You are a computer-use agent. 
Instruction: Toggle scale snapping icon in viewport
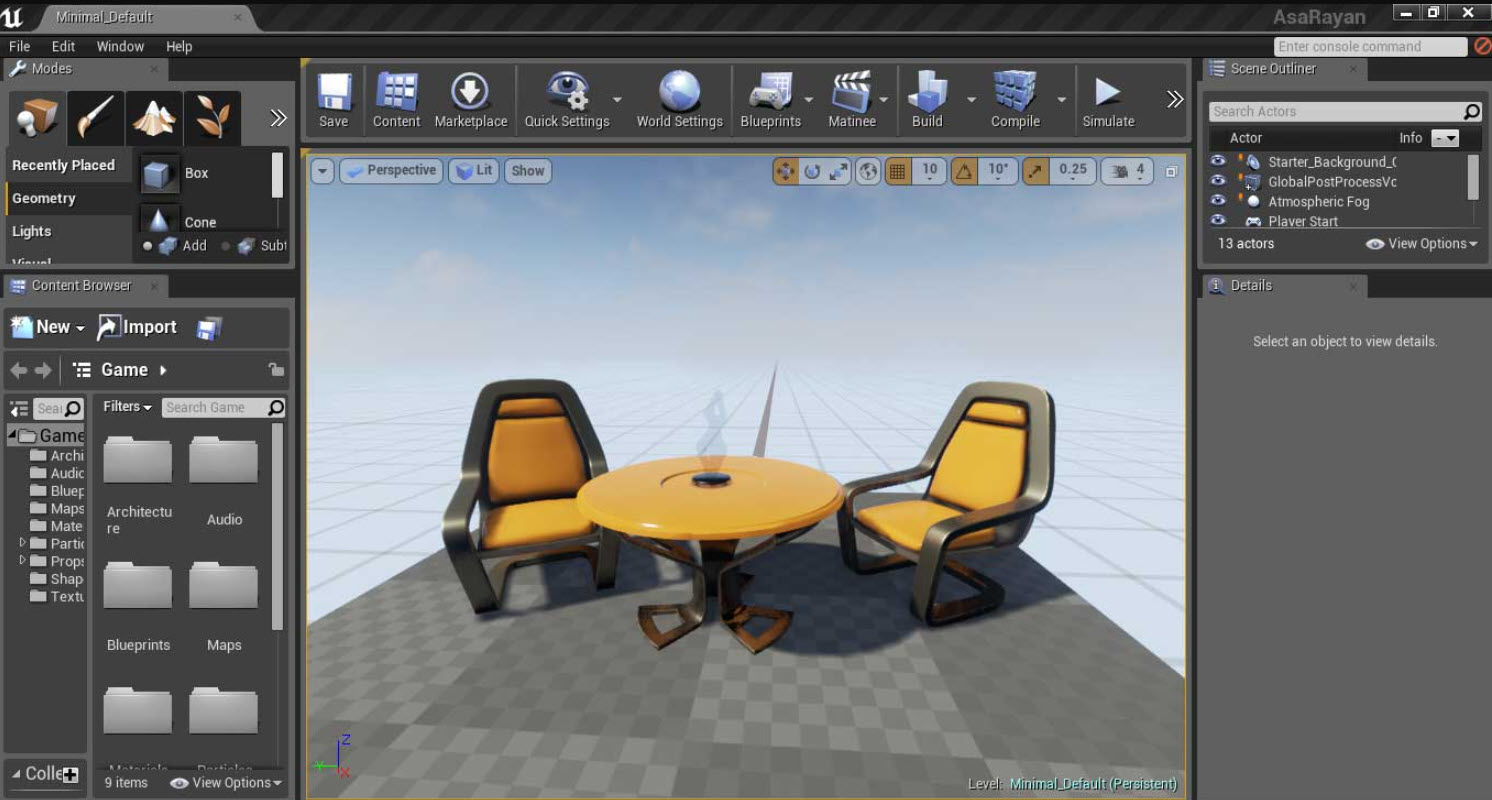tap(1035, 171)
